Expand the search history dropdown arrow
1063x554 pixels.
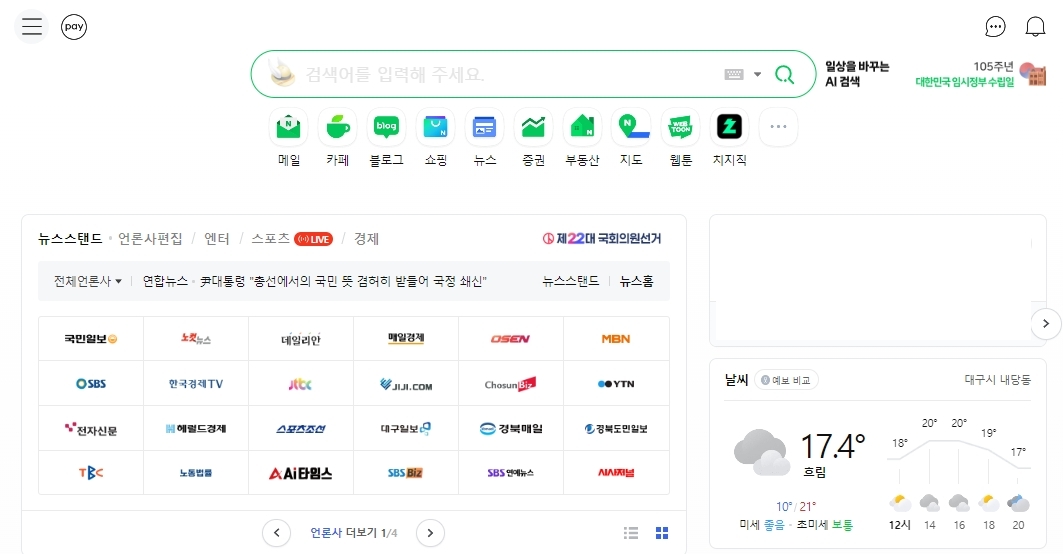[x=757, y=75]
